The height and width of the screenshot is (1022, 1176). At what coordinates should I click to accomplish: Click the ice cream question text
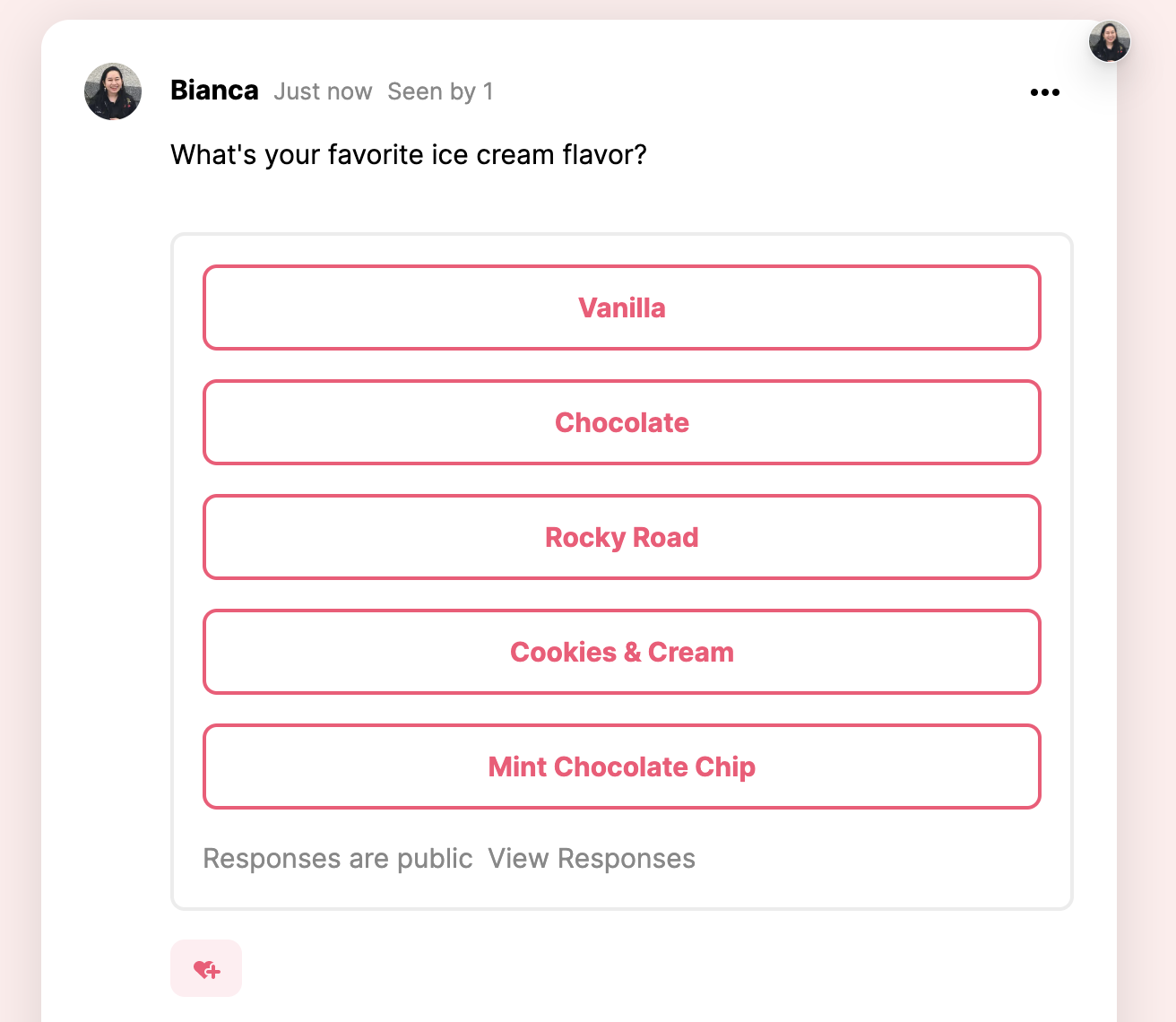409,155
